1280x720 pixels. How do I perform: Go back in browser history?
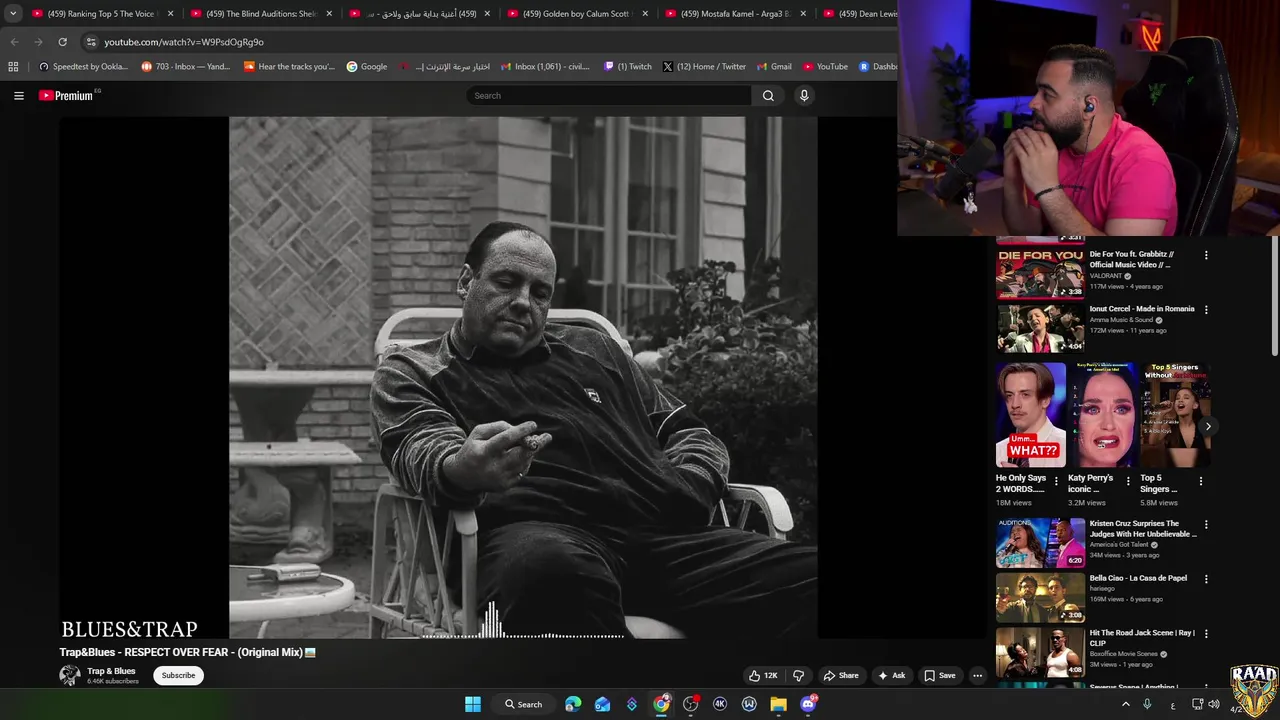click(x=14, y=42)
